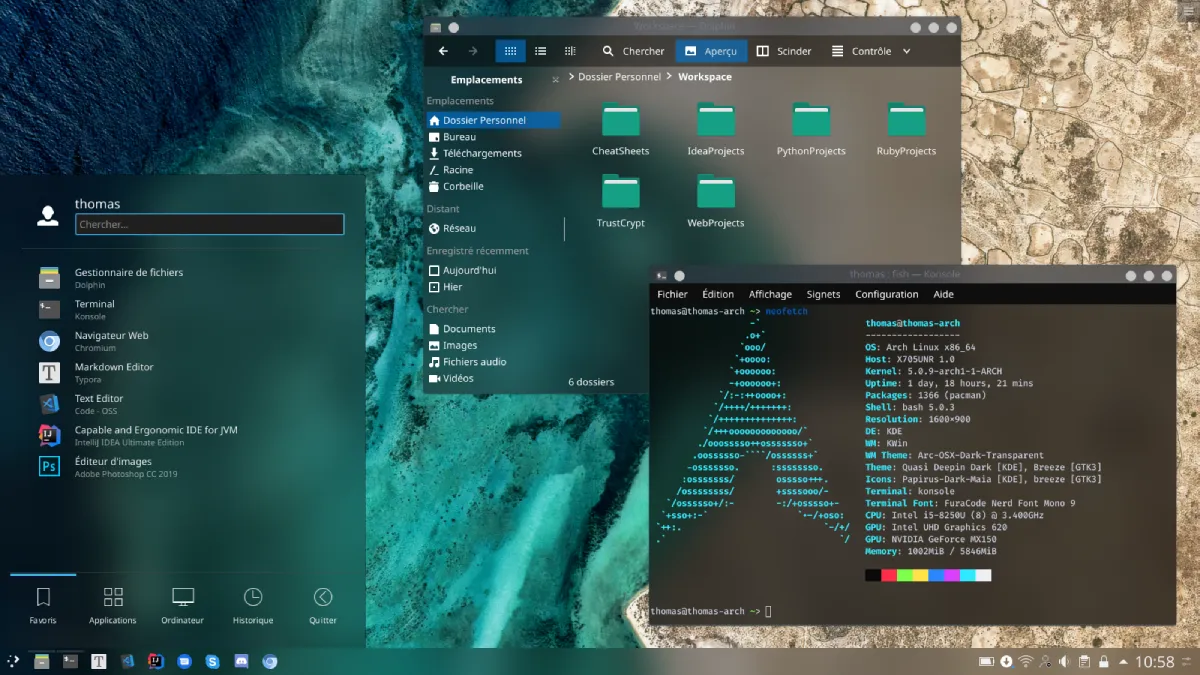
Task: Toggle Scinder split view
Action: click(x=783, y=51)
